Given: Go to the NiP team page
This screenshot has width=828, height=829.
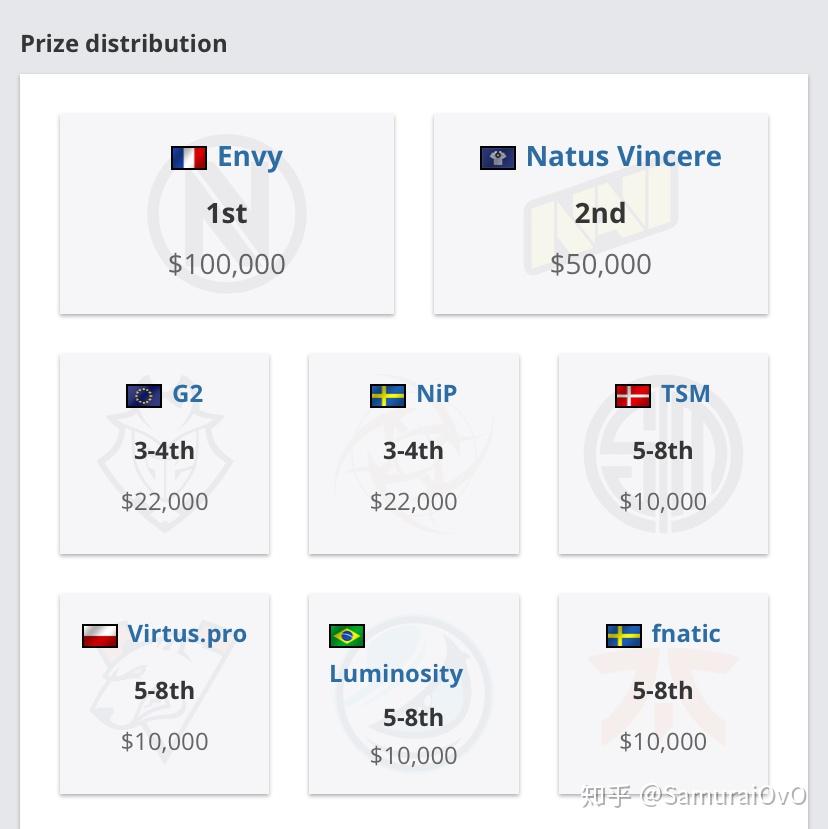Looking at the screenshot, I should [x=436, y=394].
